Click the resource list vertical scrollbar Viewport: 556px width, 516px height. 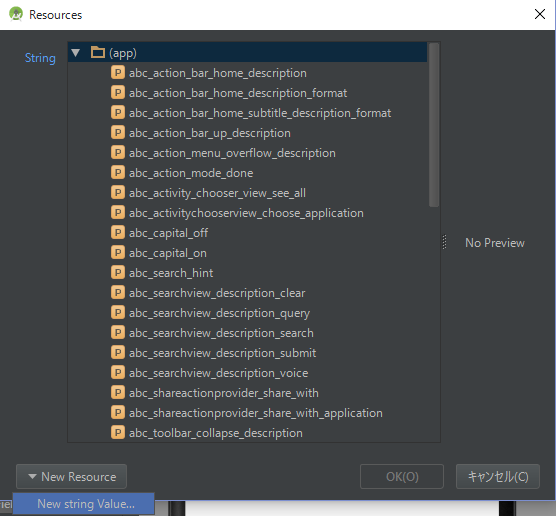tap(434, 125)
